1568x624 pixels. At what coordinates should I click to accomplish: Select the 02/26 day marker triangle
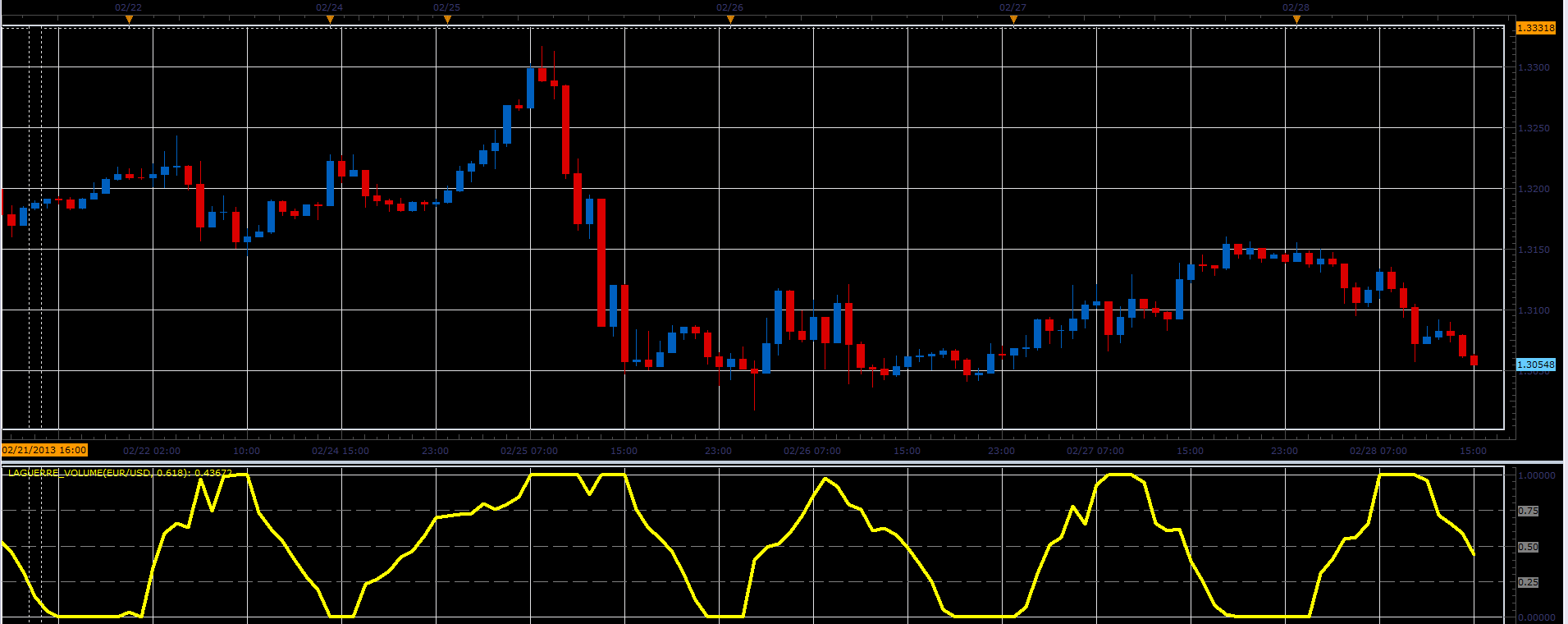tap(730, 20)
